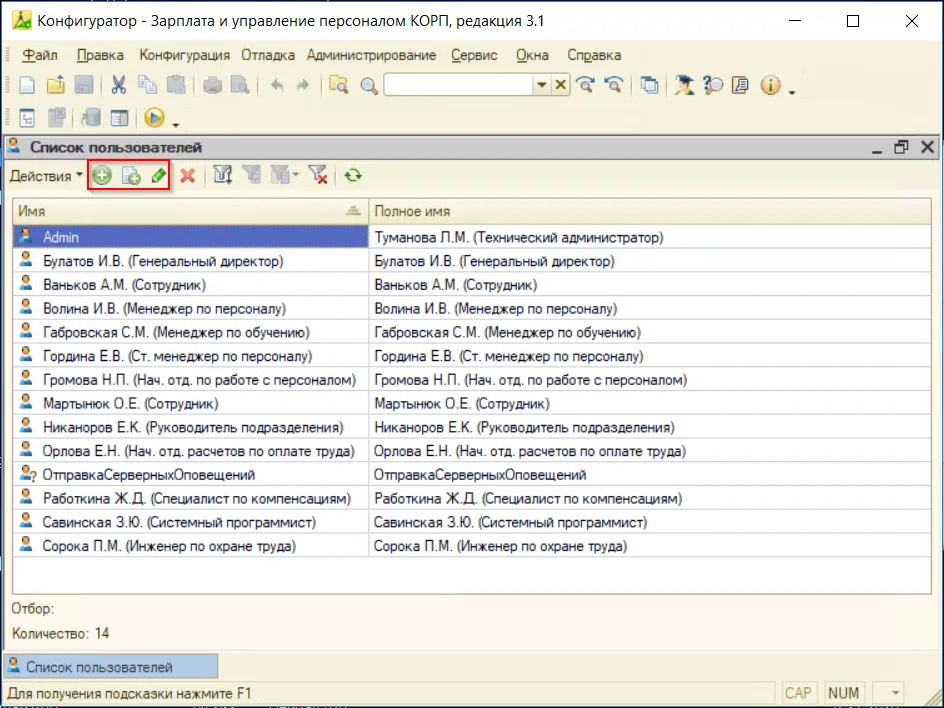Screen dimensions: 944x708
Task: Select the Булатов И.В. user row
Action: point(163,261)
